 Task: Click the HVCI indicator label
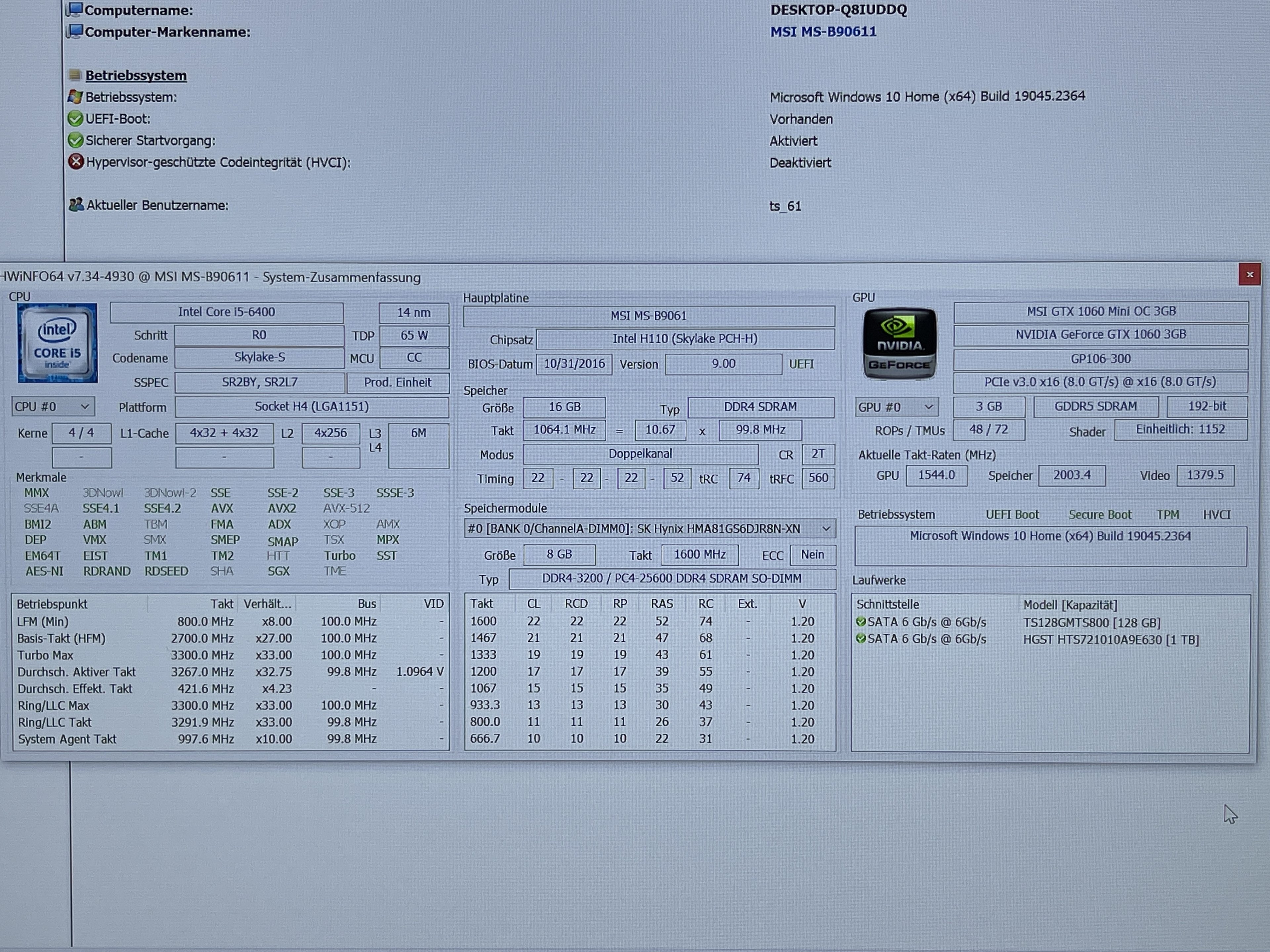1216,515
